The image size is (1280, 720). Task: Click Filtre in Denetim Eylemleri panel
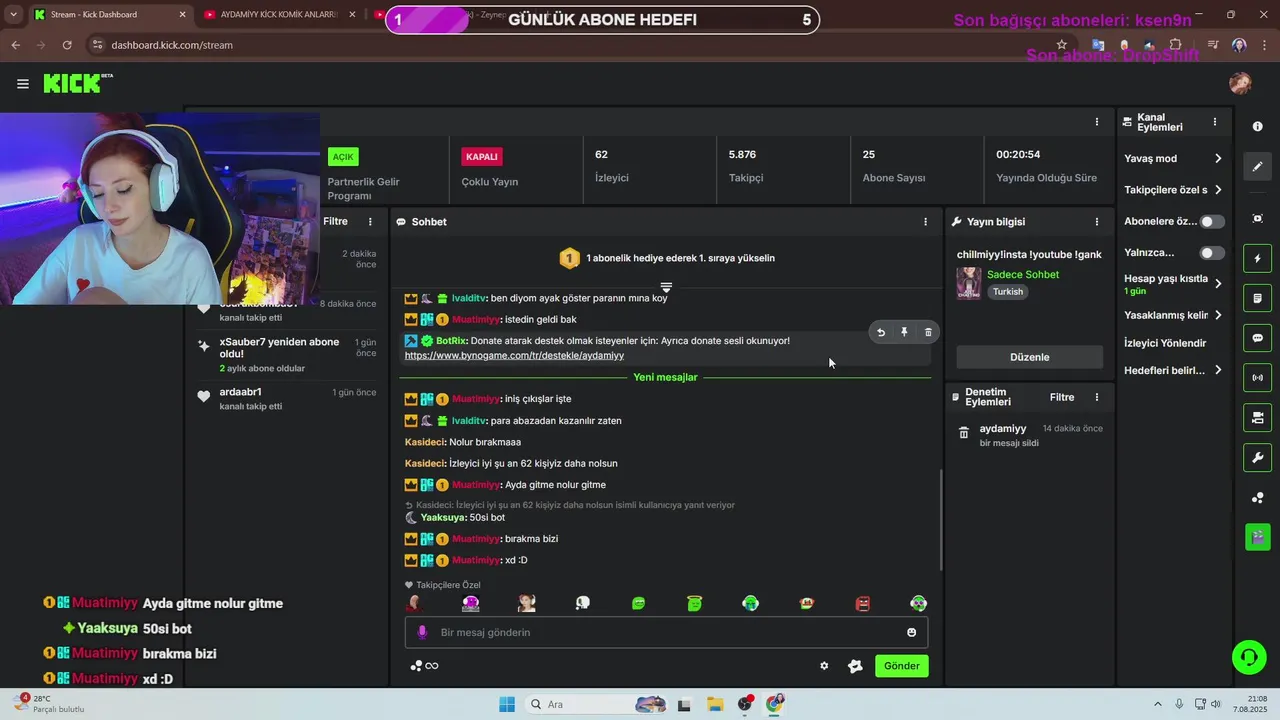click(1062, 397)
